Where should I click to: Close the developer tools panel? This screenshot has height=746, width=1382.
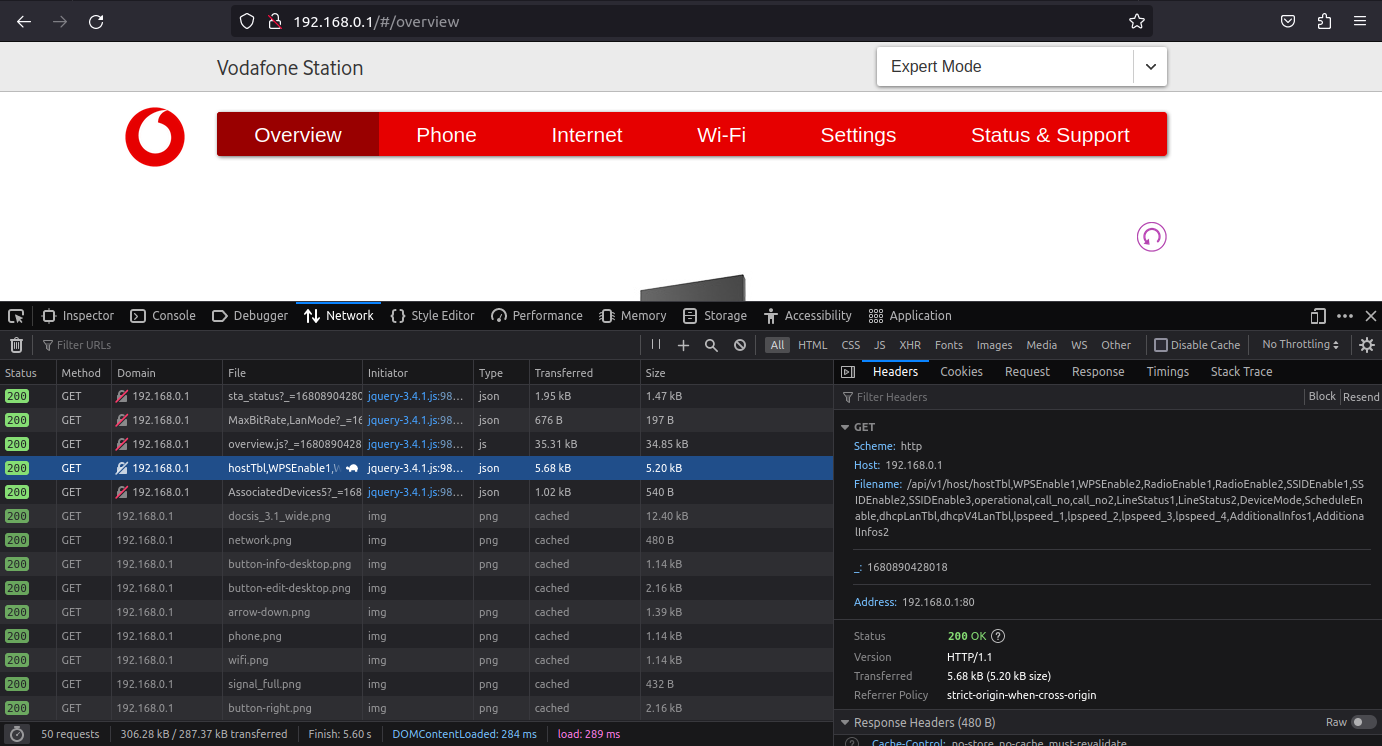click(1371, 316)
